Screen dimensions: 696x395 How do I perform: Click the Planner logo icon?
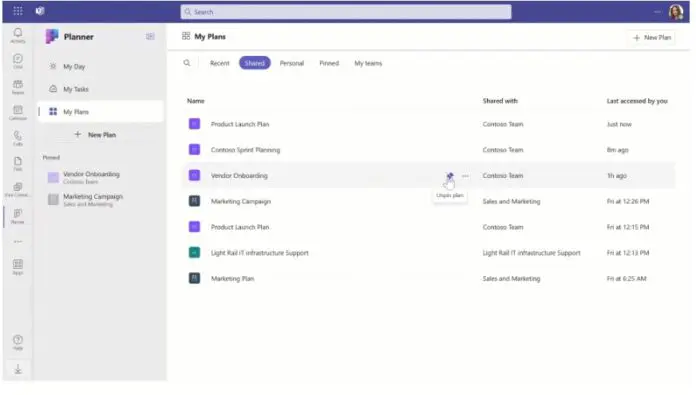[52, 36]
